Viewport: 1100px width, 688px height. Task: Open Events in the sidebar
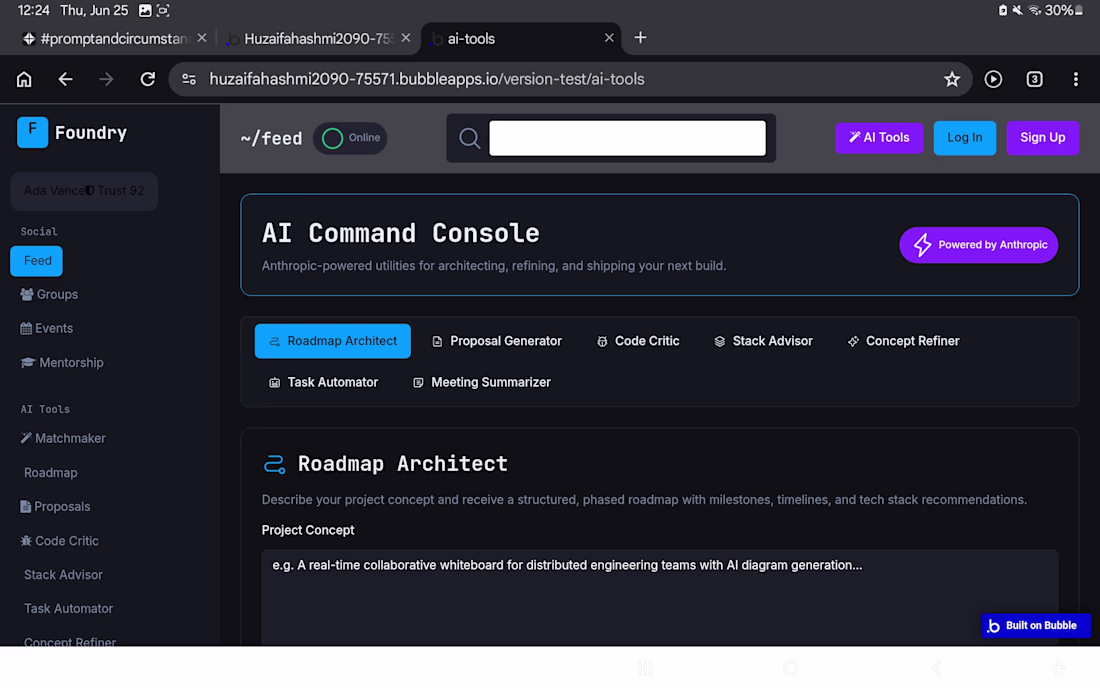tap(46, 328)
